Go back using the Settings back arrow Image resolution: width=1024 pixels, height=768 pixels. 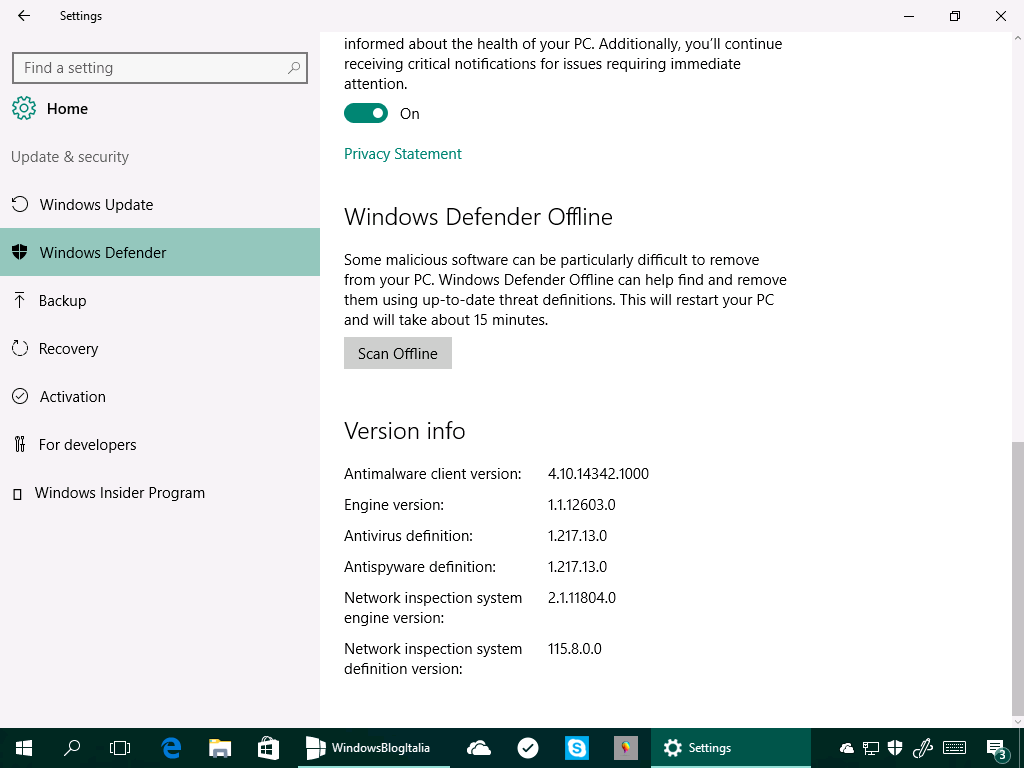24,16
